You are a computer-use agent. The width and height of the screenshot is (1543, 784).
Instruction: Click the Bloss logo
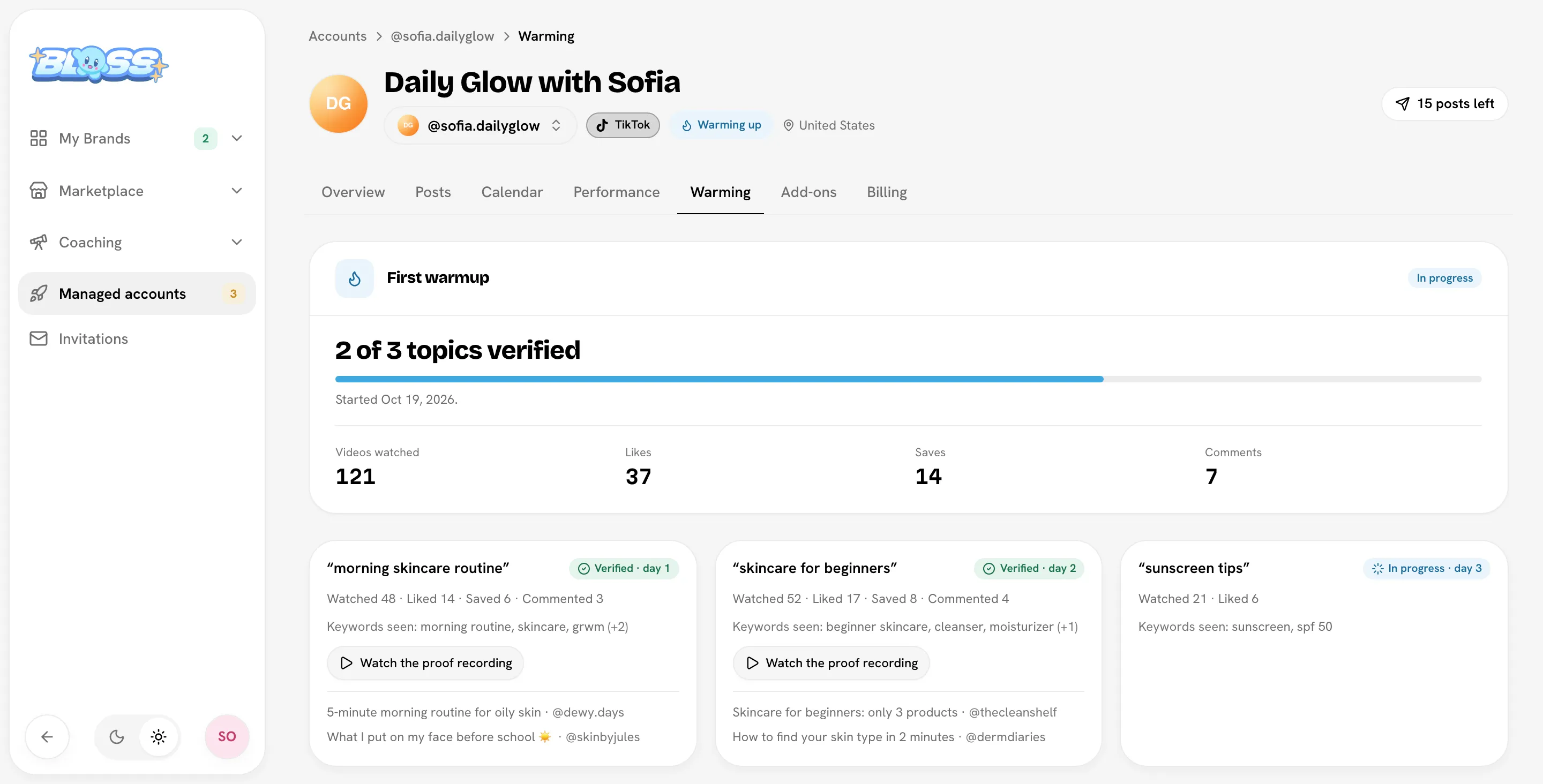[99, 64]
